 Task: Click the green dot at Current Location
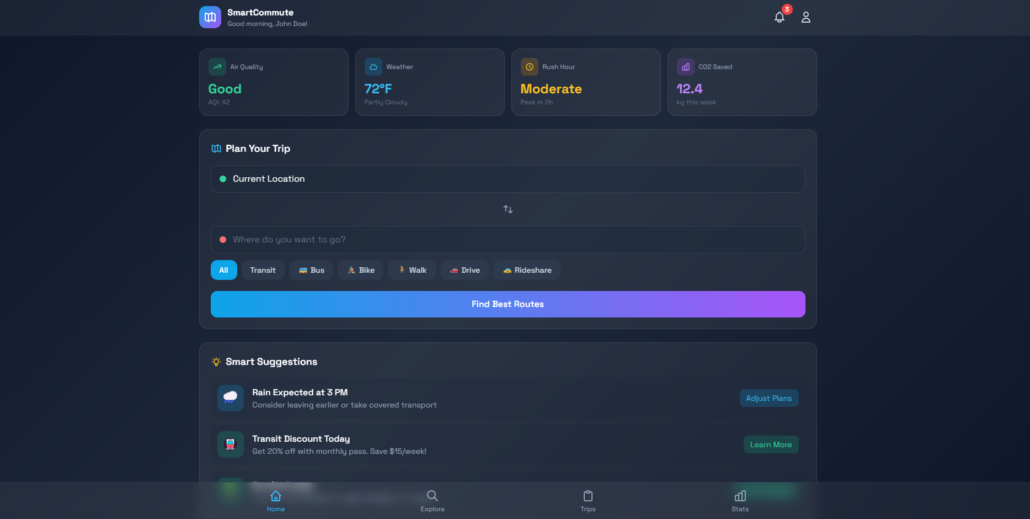[x=223, y=179]
